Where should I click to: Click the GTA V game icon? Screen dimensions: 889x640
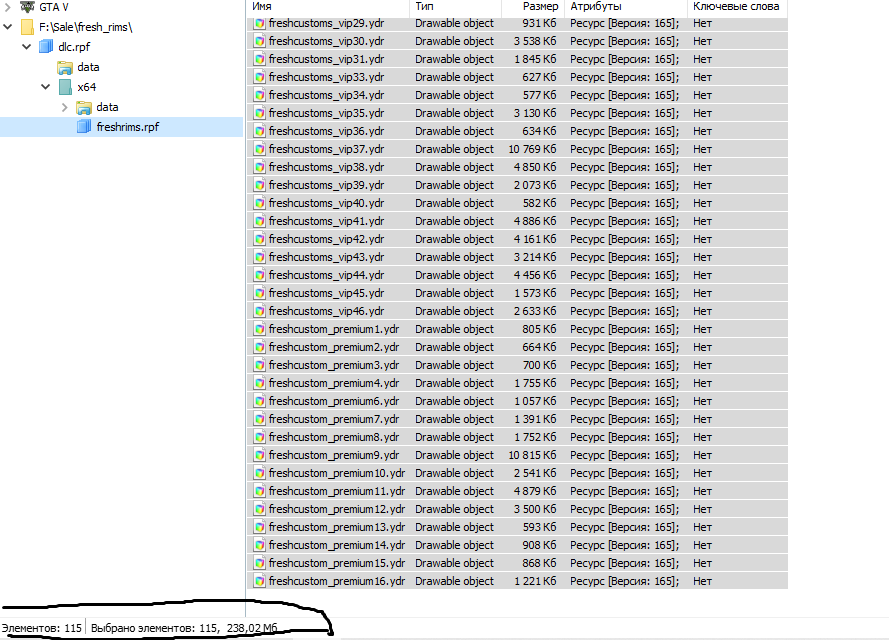pyautogui.click(x=27, y=7)
